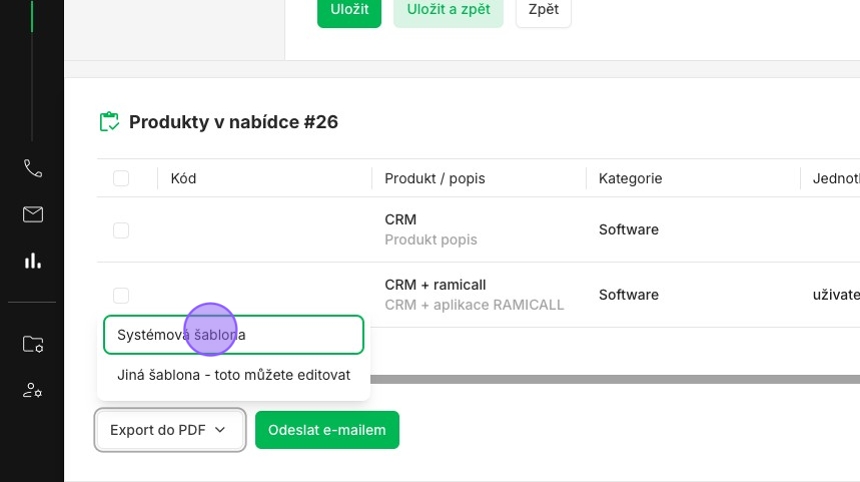Open the bar chart statistics icon
The image size is (860, 482).
tap(33, 260)
